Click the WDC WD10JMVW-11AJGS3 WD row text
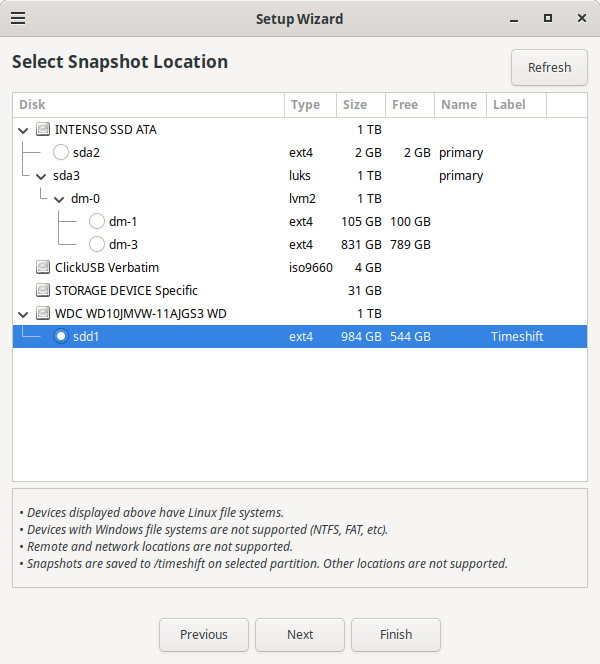Viewport: 600px width, 664px height. pyautogui.click(x=141, y=314)
